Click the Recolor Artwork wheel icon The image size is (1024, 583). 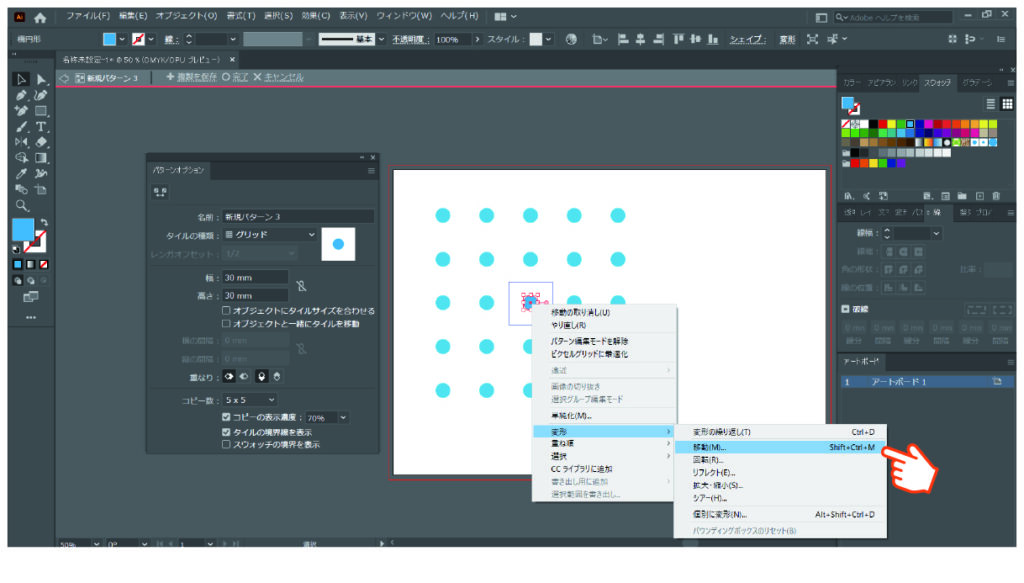(x=571, y=39)
